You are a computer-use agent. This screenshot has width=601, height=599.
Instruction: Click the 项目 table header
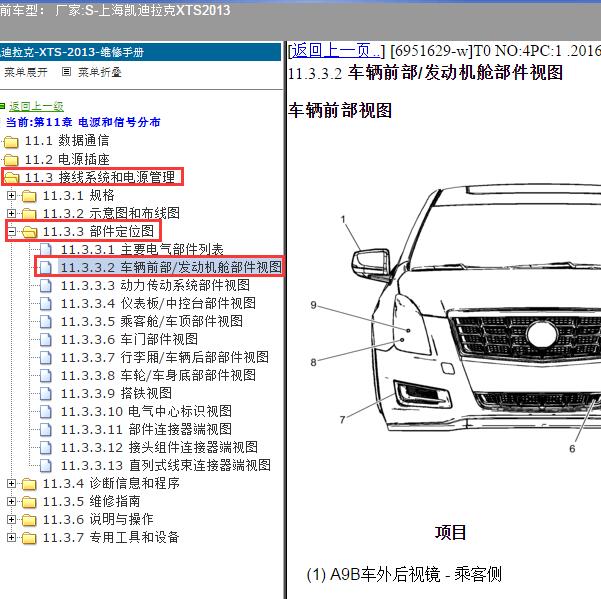pyautogui.click(x=450, y=533)
